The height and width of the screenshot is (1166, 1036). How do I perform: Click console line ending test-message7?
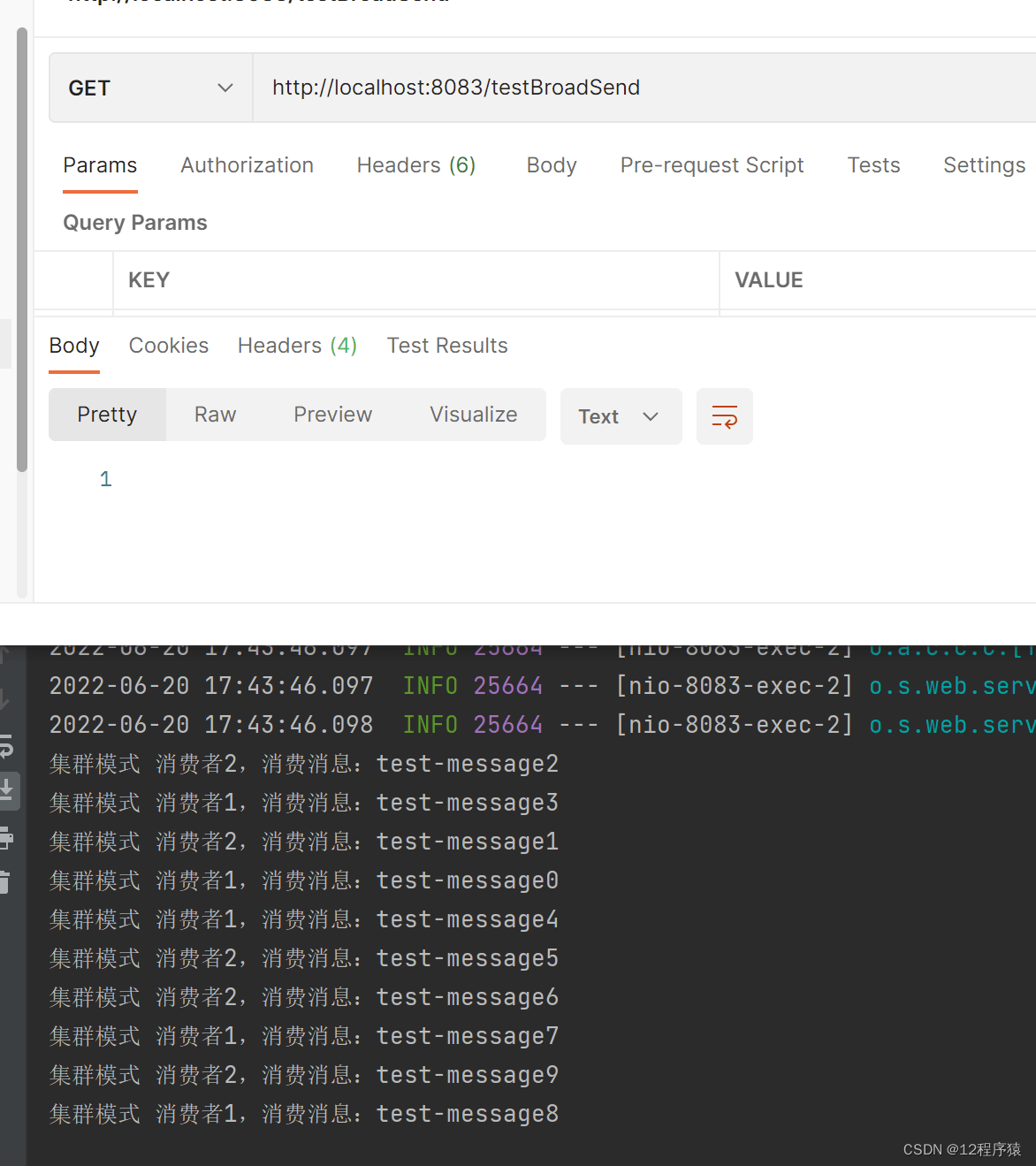click(304, 1036)
